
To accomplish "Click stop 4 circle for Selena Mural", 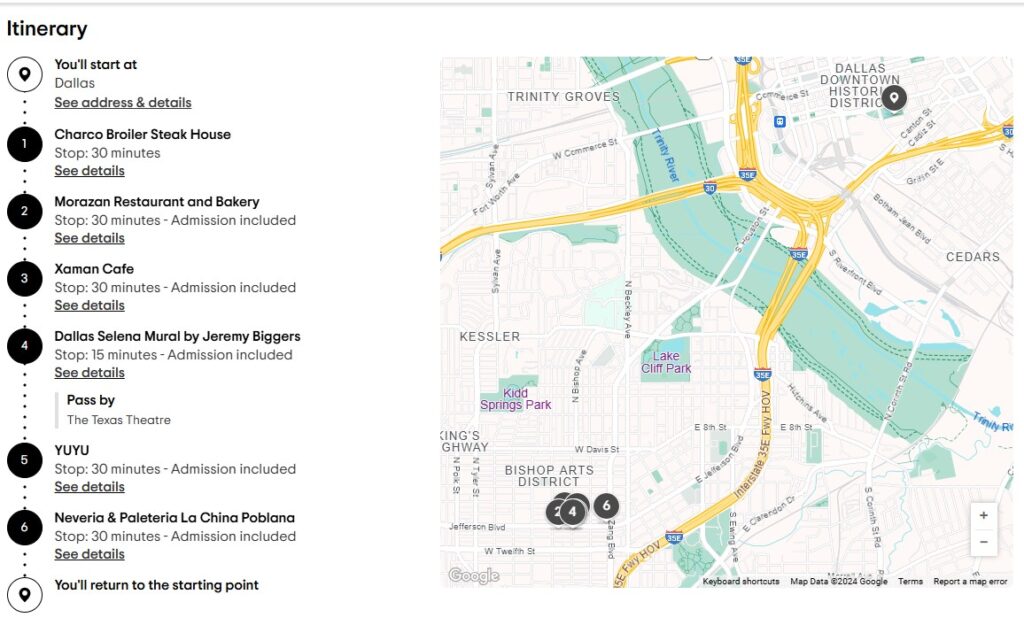I will click(x=24, y=347).
